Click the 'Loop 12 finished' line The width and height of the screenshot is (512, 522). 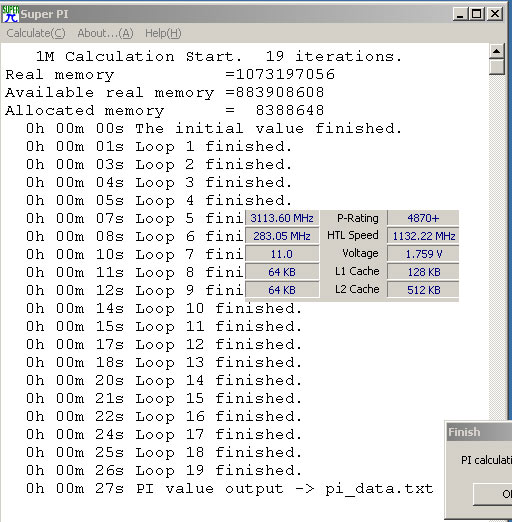tap(164, 345)
